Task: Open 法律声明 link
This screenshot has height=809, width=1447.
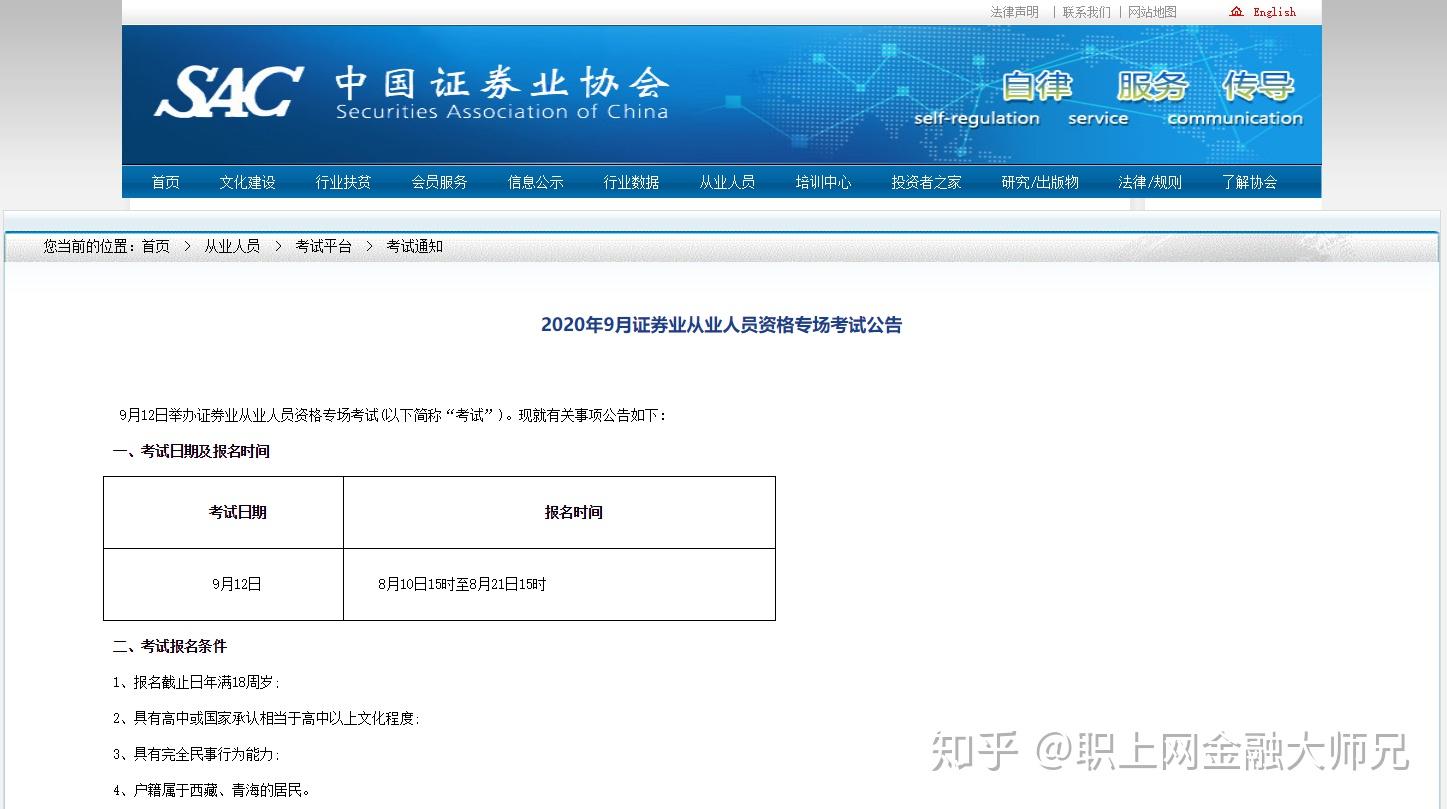Action: tap(1014, 12)
